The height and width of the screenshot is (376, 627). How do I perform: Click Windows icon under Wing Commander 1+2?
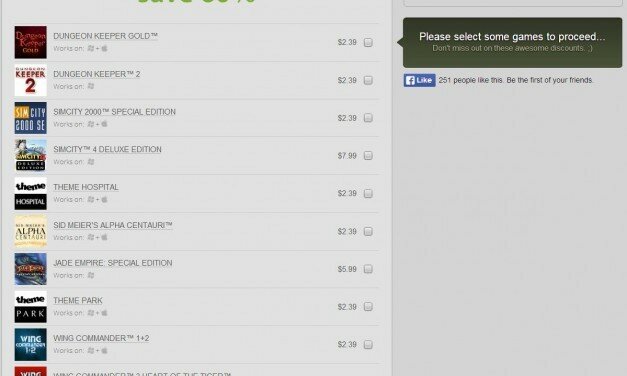point(91,350)
